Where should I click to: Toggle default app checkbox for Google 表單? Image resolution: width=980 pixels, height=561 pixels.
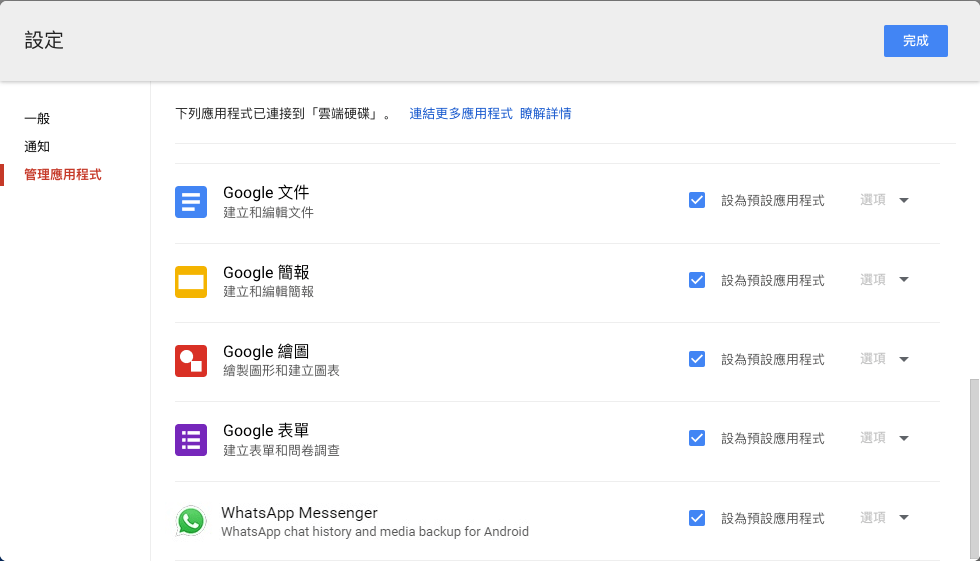click(697, 438)
